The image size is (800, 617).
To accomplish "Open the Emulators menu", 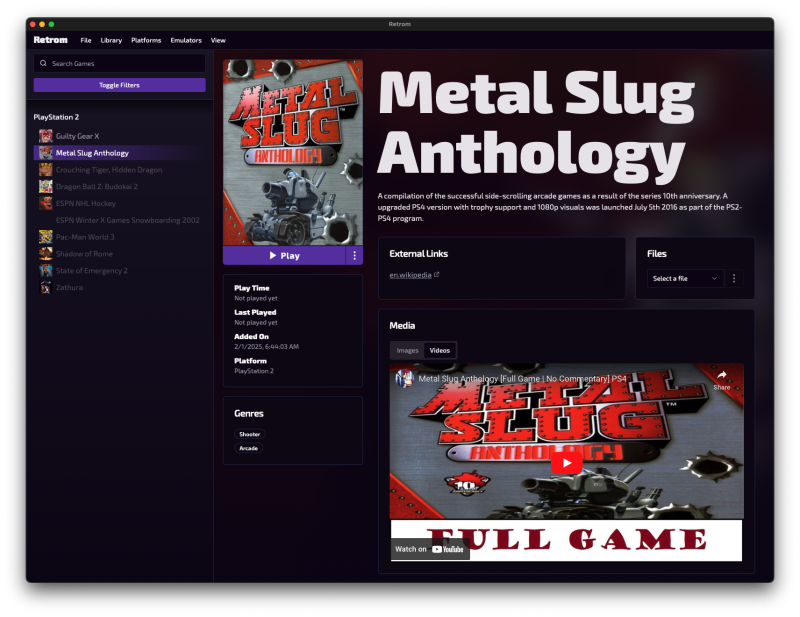I will point(186,40).
